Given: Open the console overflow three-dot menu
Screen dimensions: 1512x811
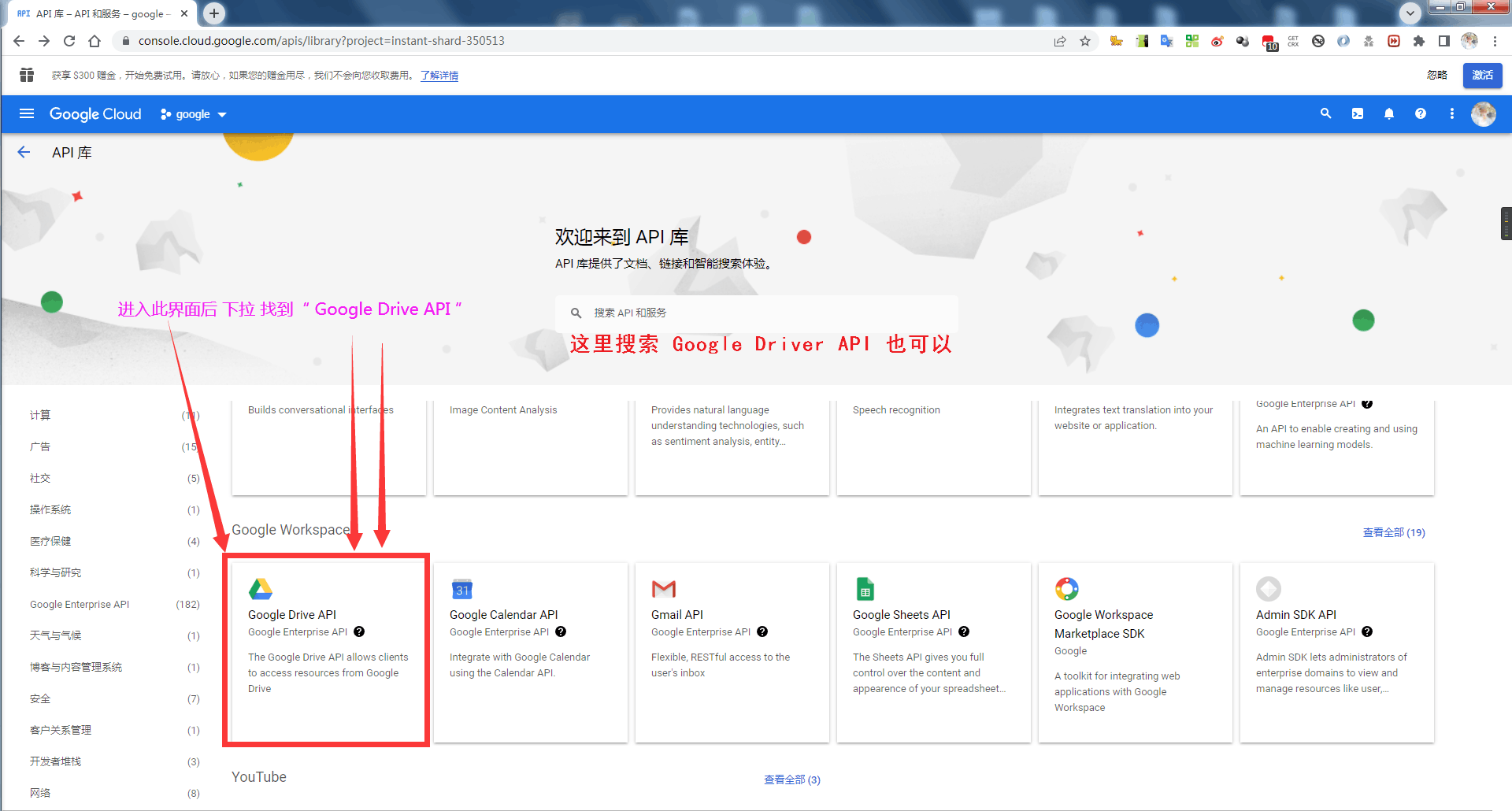Looking at the screenshot, I should tap(1452, 113).
